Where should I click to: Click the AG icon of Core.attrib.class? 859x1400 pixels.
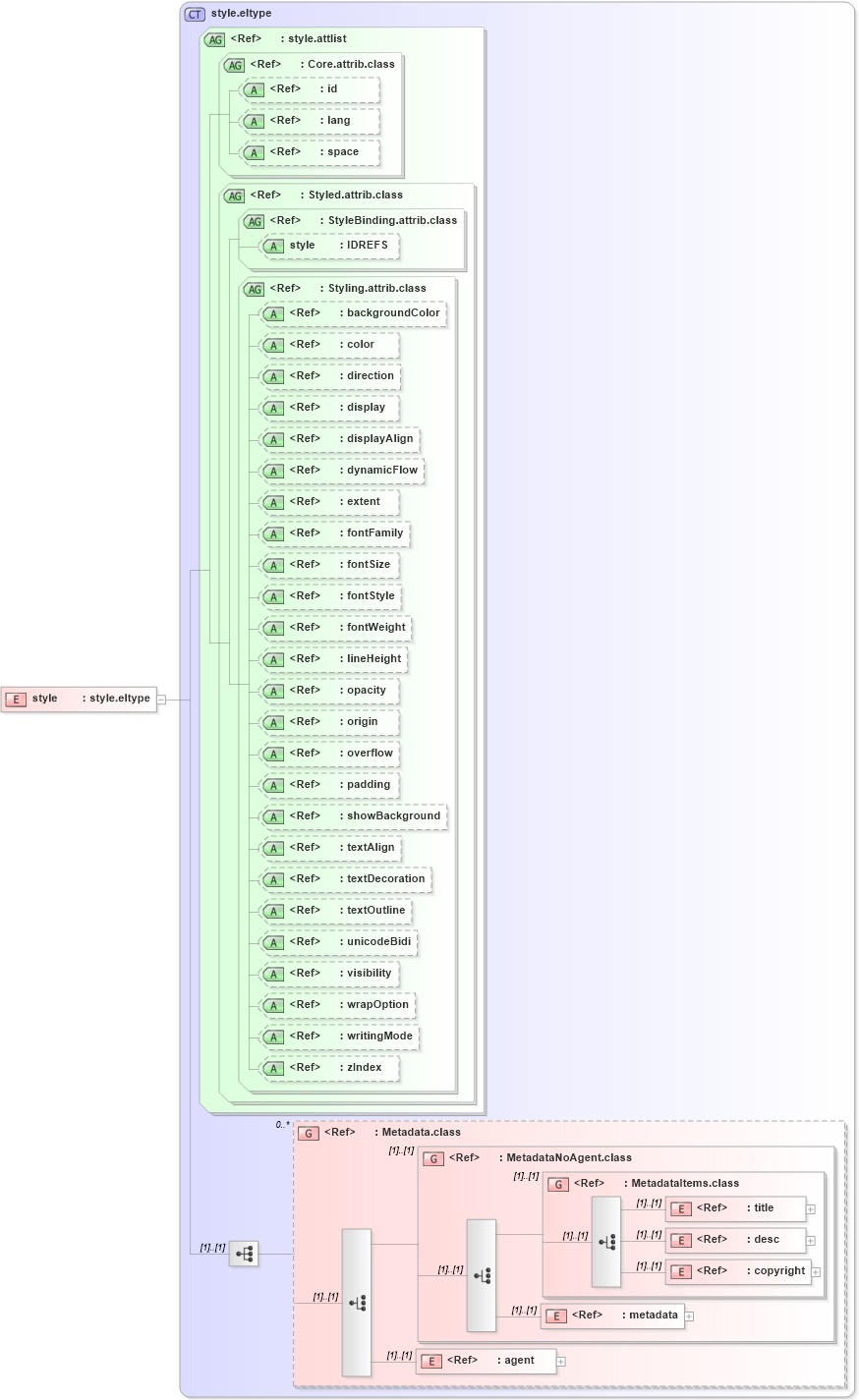[x=234, y=65]
